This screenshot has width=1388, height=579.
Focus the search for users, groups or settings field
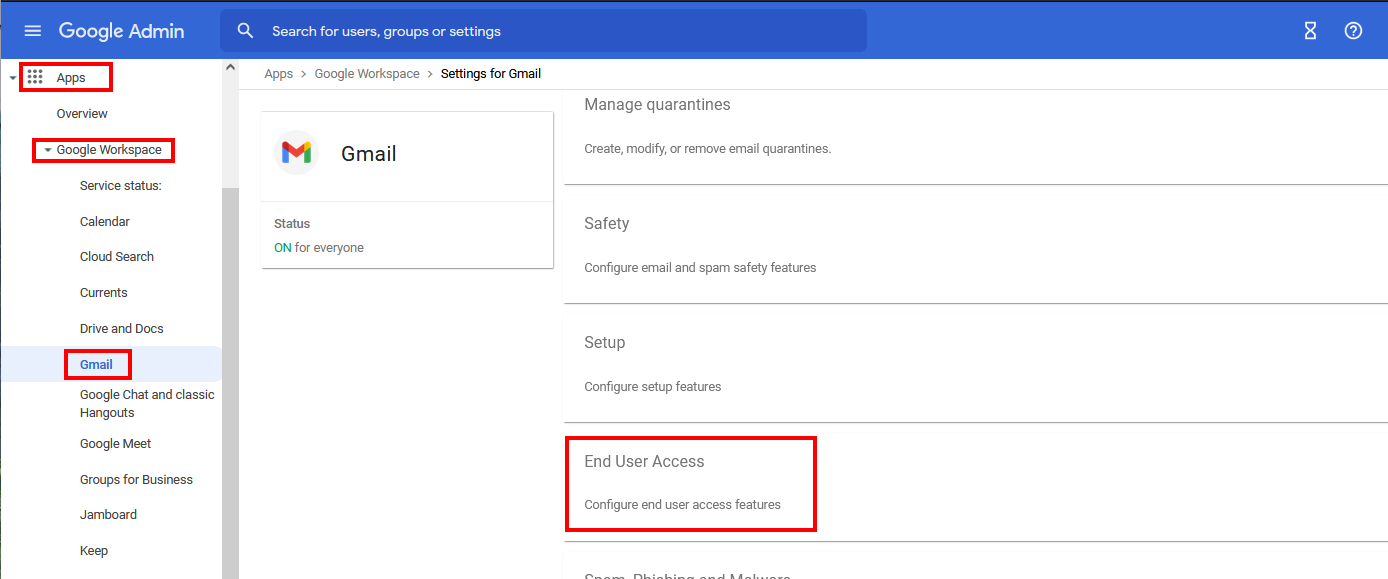pyautogui.click(x=543, y=31)
